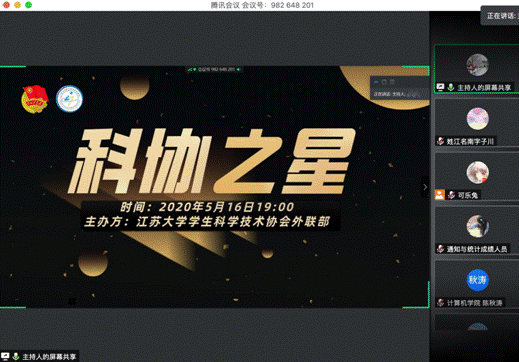Click the muted mic icon beside 姓江名南字子川
Image resolution: width=519 pixels, height=362 pixels.
click(441, 141)
